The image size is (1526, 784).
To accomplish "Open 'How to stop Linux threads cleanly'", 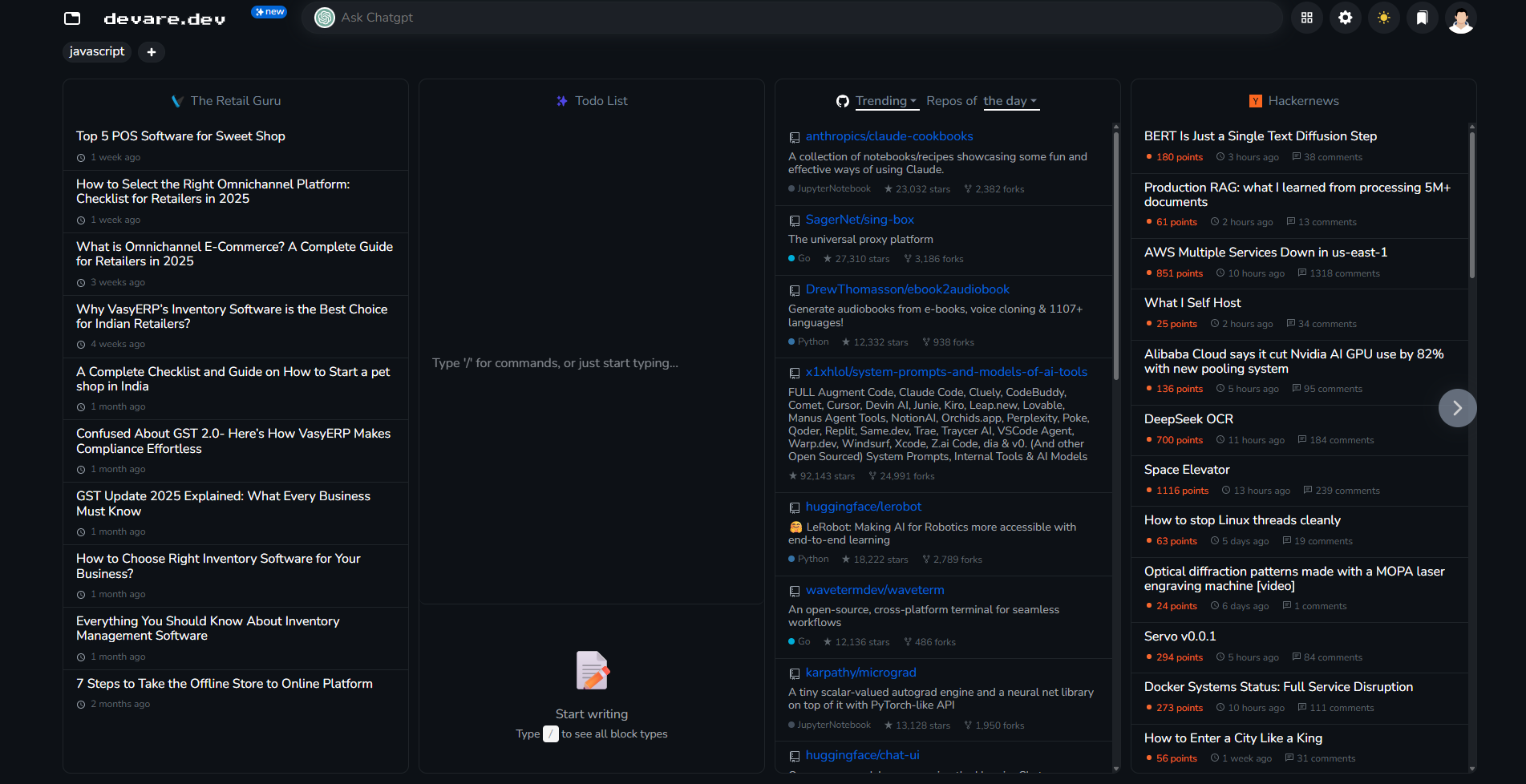I will (x=1242, y=520).
